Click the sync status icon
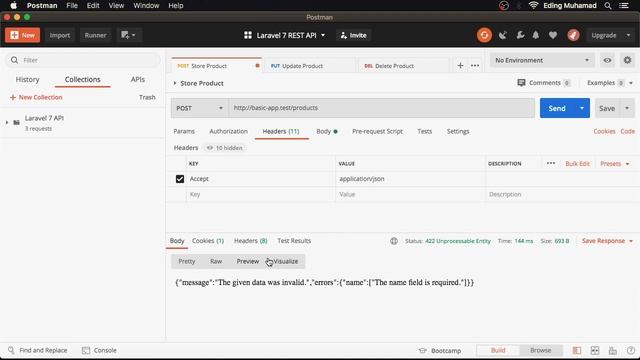Viewport: 640px width, 360px height. click(x=484, y=35)
